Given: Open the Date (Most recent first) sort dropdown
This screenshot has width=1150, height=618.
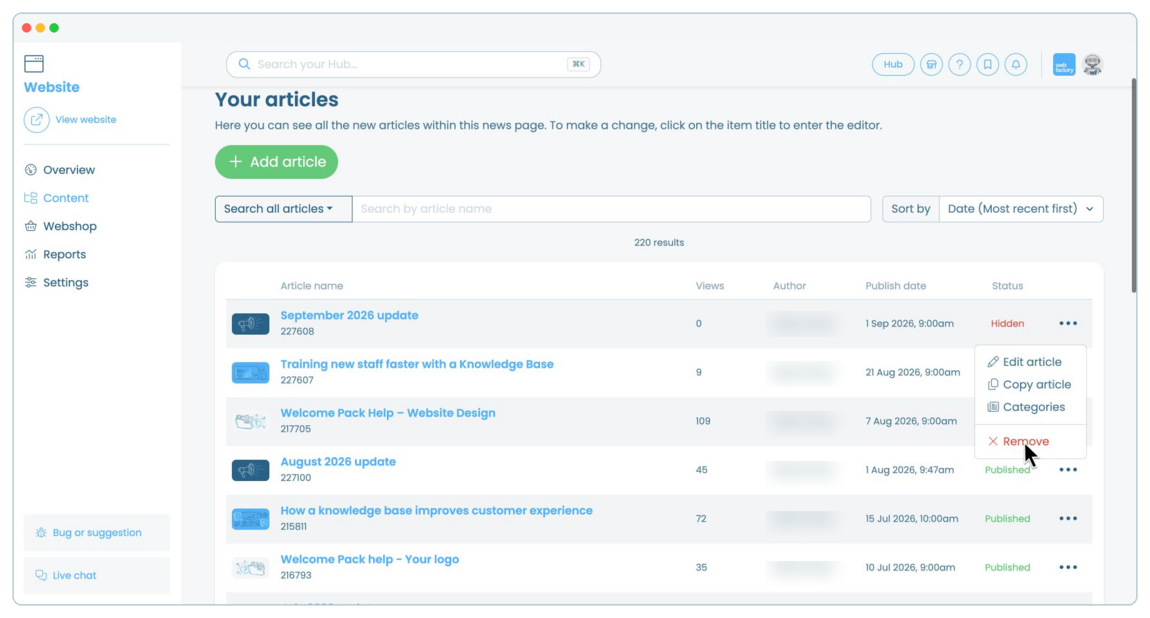Looking at the screenshot, I should (1021, 209).
